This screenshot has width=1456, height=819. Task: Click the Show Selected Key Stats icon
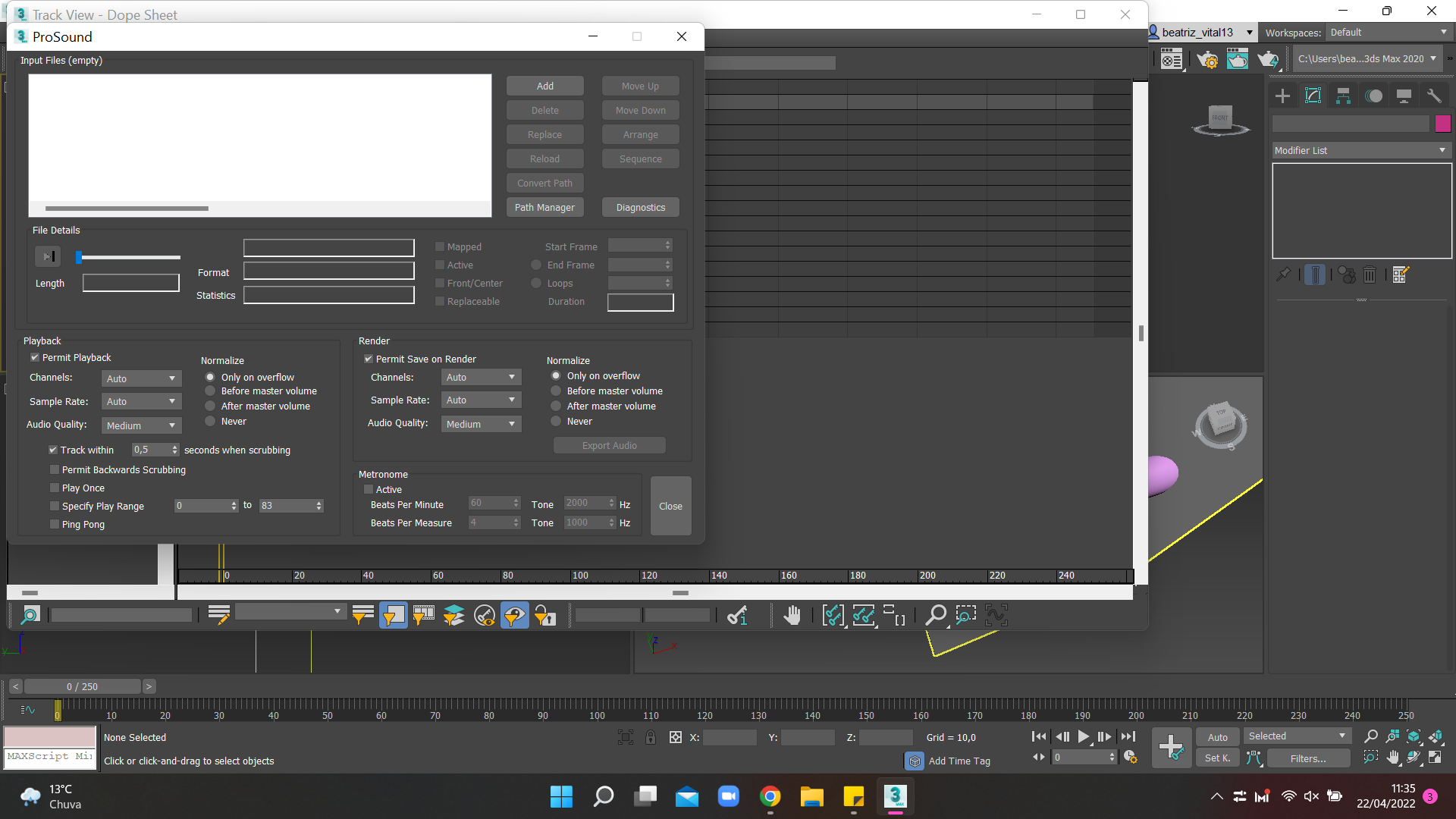click(737, 615)
